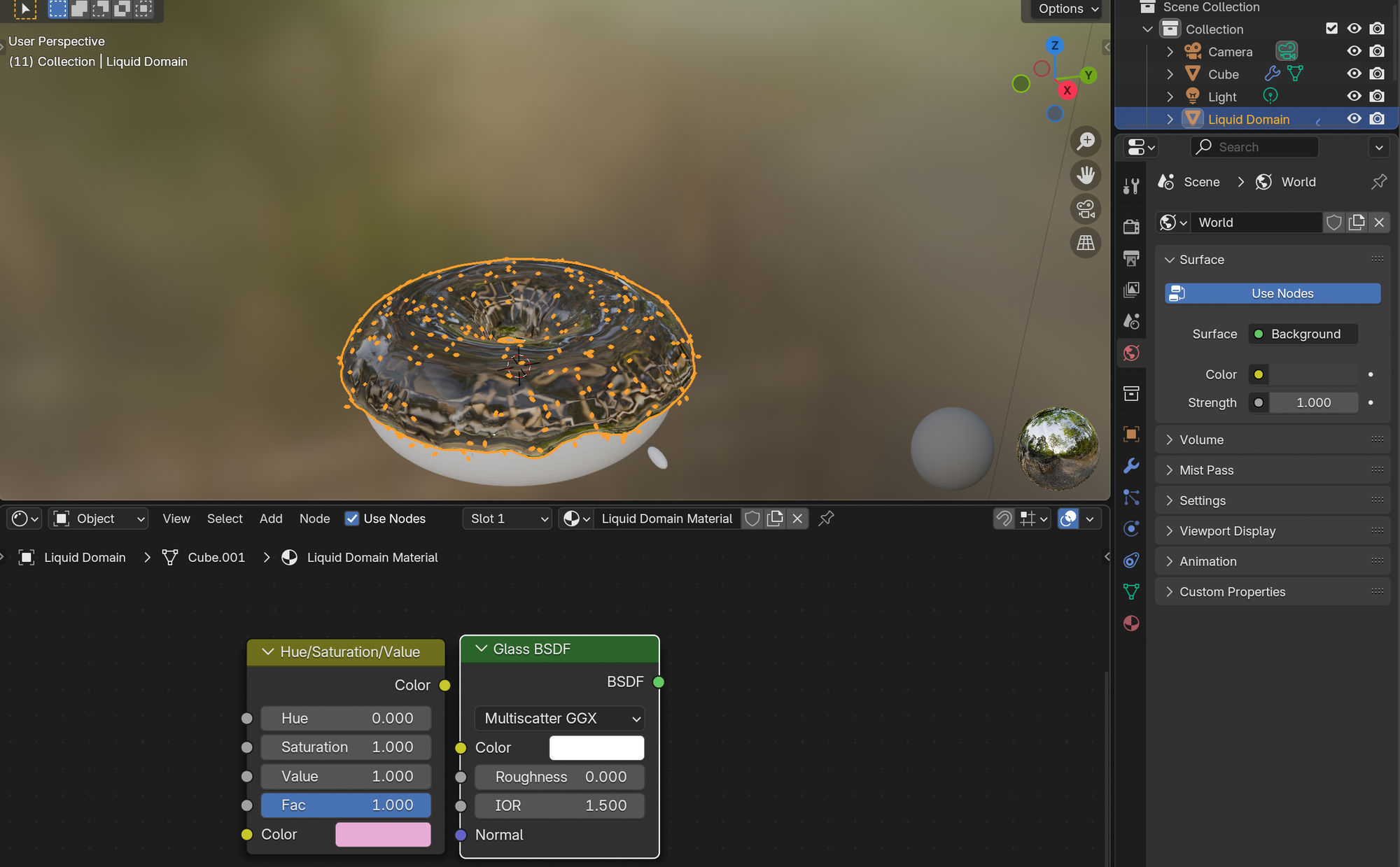Click the blue Z axis on gizmo
The height and width of the screenshot is (867, 1400).
coord(1055,45)
